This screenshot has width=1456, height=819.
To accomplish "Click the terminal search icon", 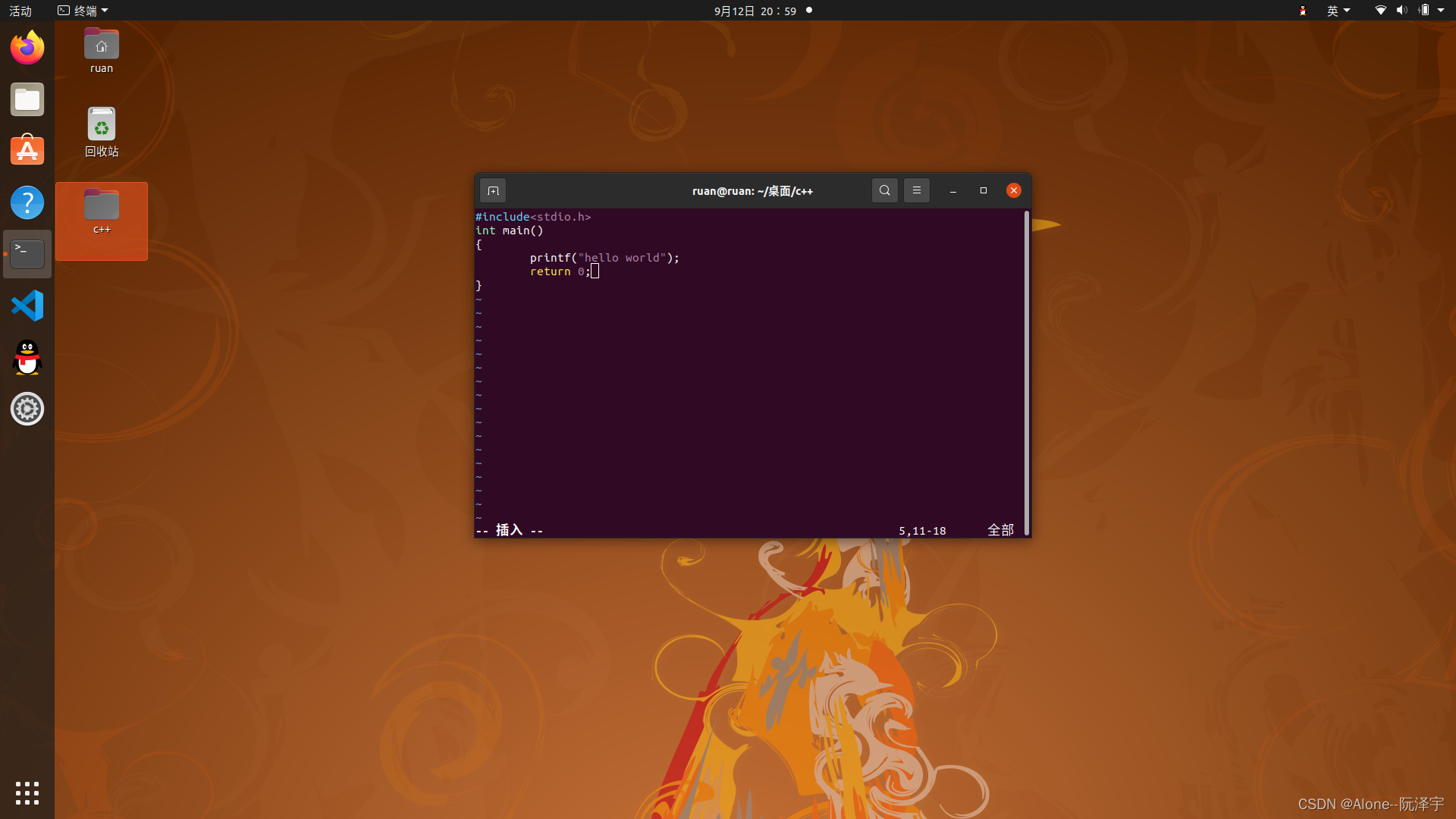I will tap(884, 190).
